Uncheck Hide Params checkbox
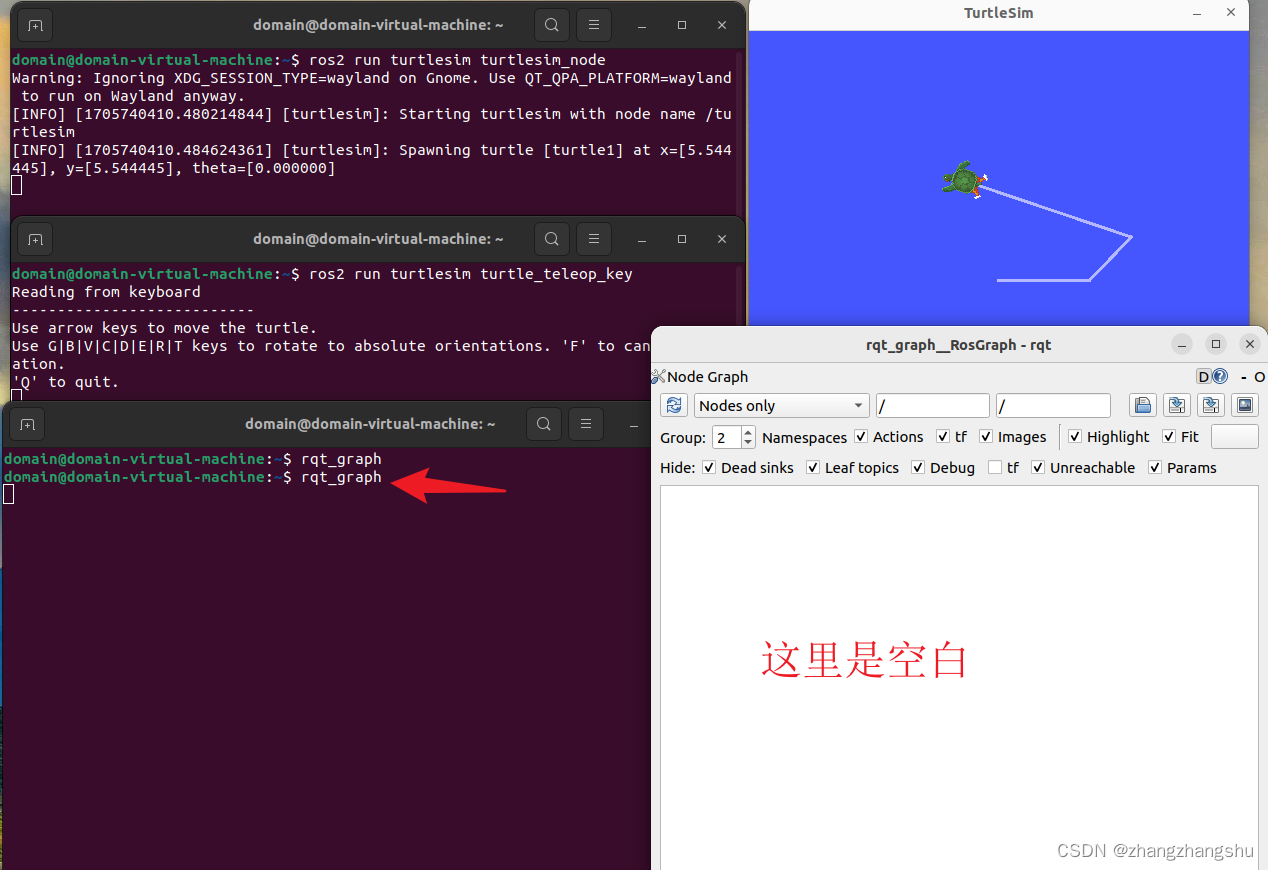Screen dimensions: 1268x870 [x=1155, y=468]
